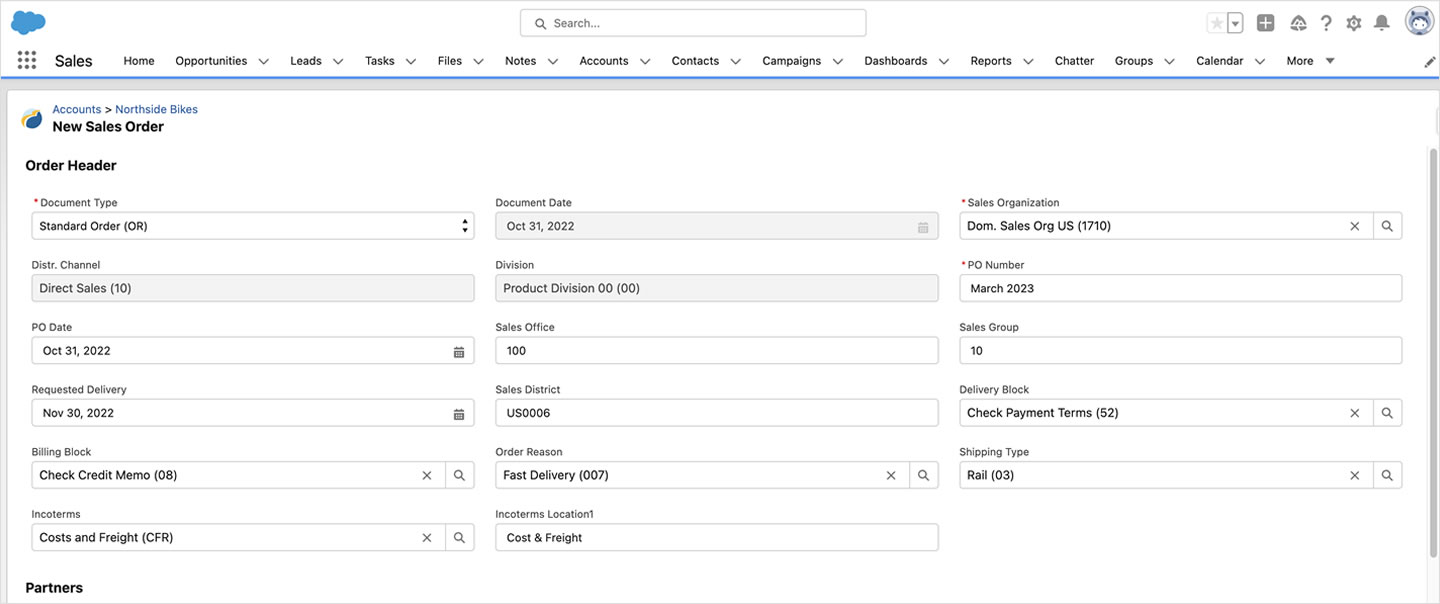Follow the Northside Bikes breadcrumb link
The height and width of the screenshot is (604, 1440).
156,109
